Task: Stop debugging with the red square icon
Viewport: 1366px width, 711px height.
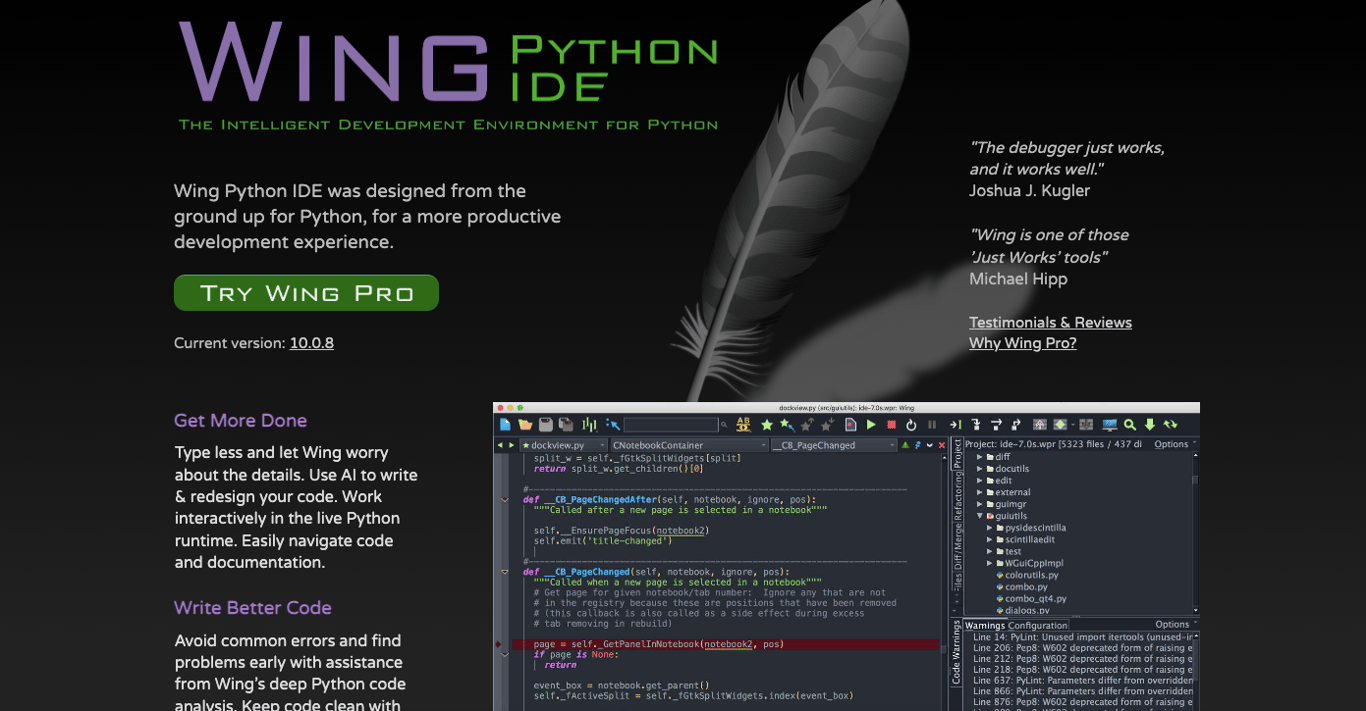Action: click(891, 424)
